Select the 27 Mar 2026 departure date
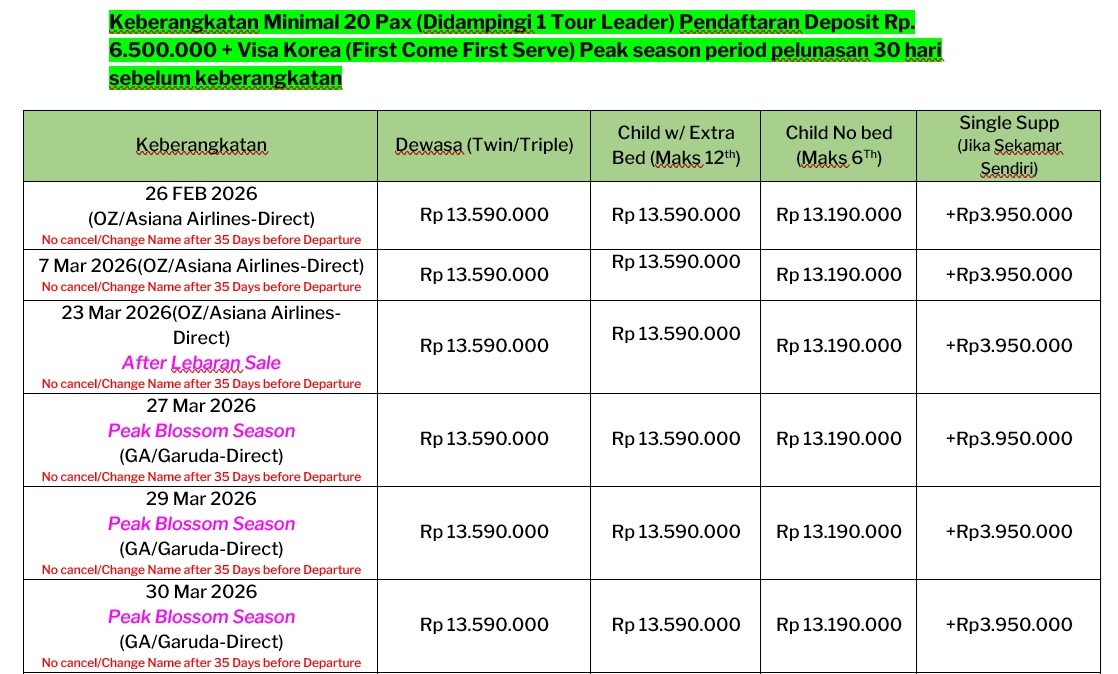The height and width of the screenshot is (674, 1118). [201, 406]
